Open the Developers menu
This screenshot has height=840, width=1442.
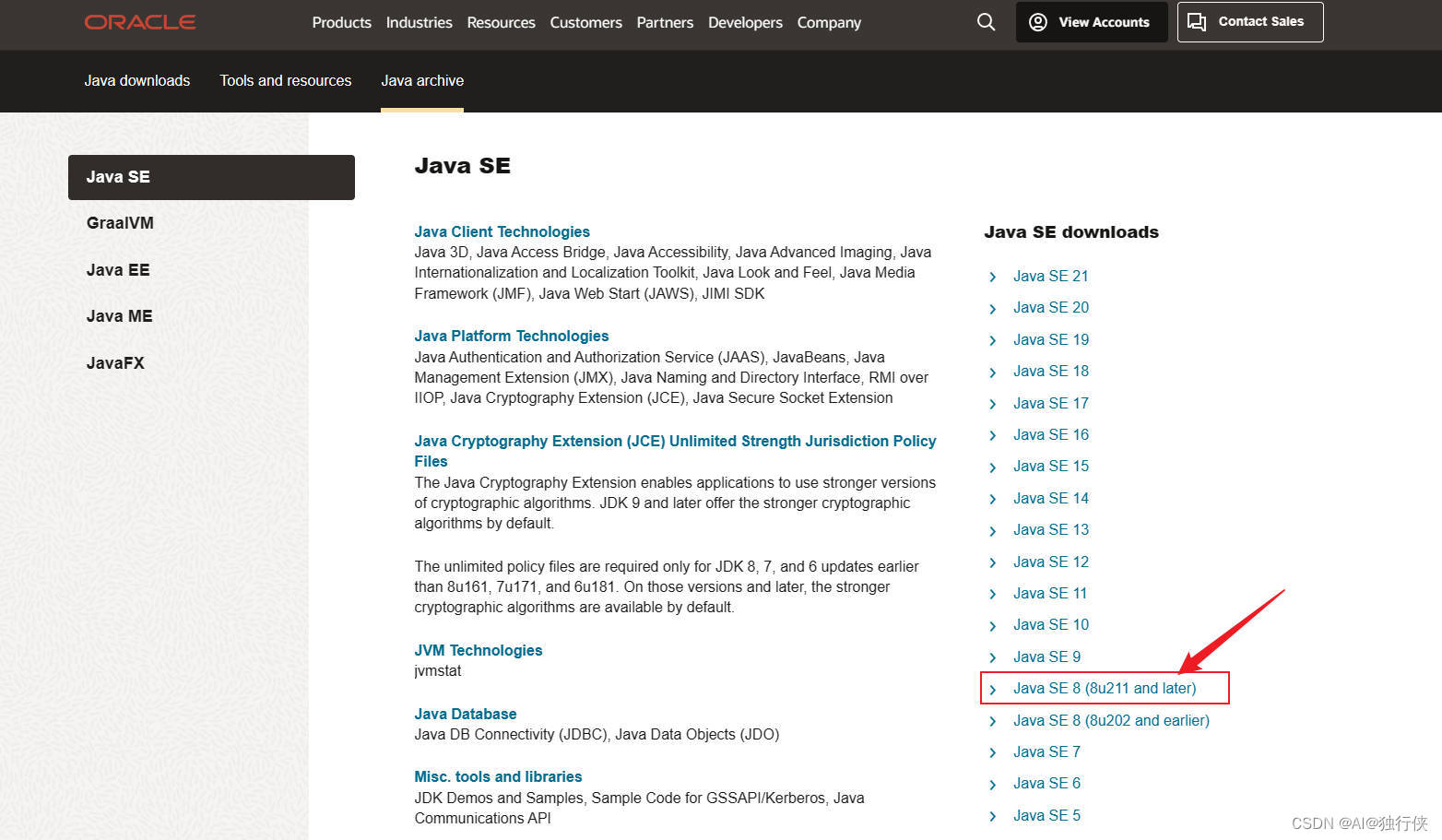tap(745, 22)
